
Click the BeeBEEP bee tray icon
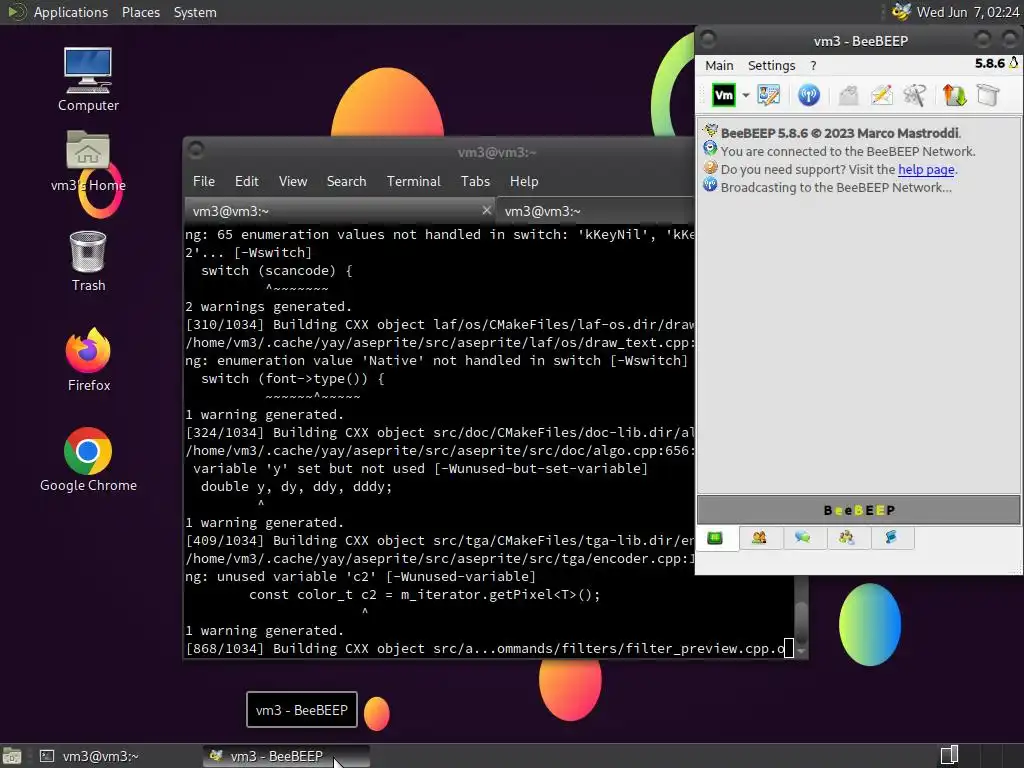[902, 11]
